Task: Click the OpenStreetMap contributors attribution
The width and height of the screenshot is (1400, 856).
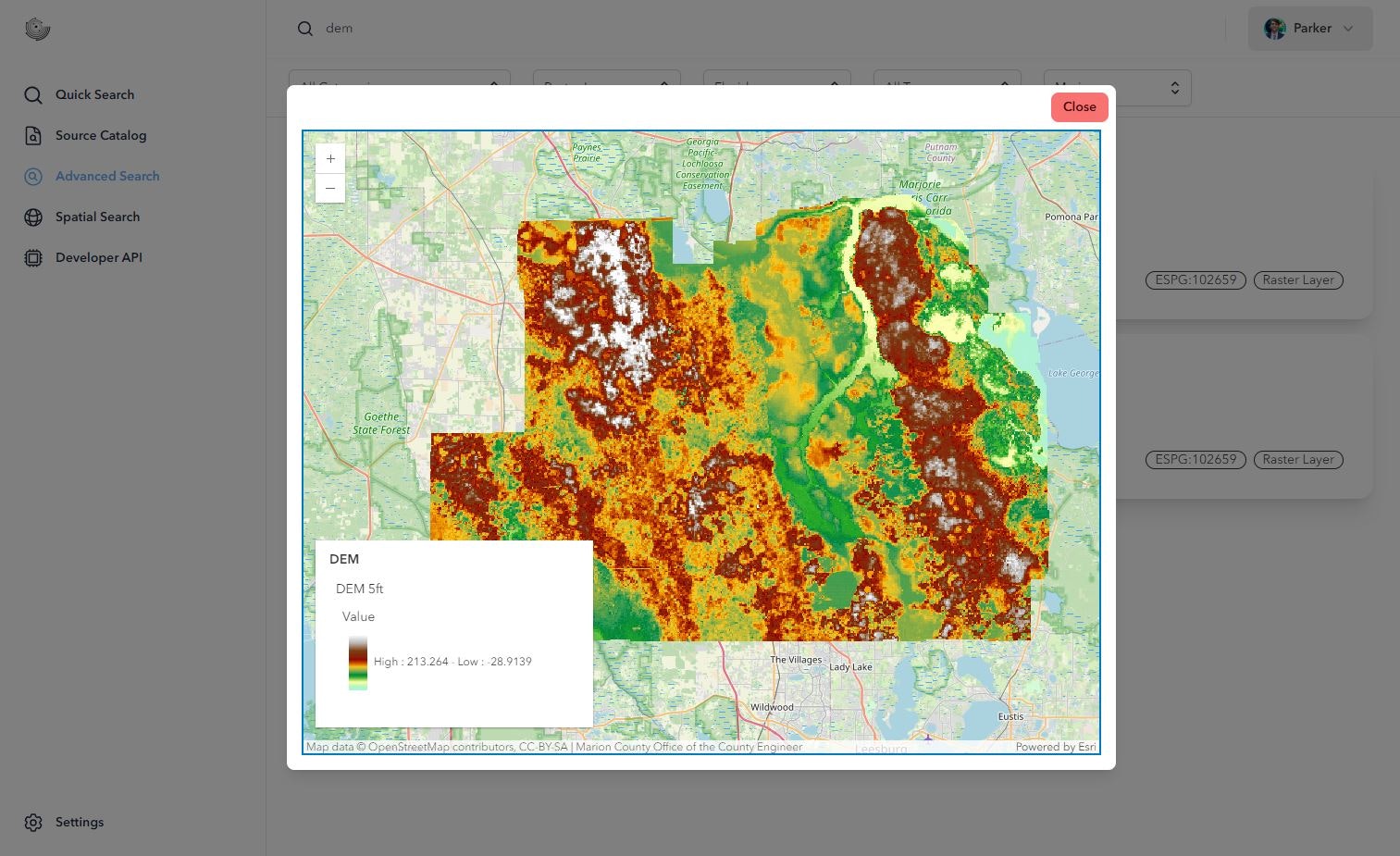Action: [x=437, y=747]
